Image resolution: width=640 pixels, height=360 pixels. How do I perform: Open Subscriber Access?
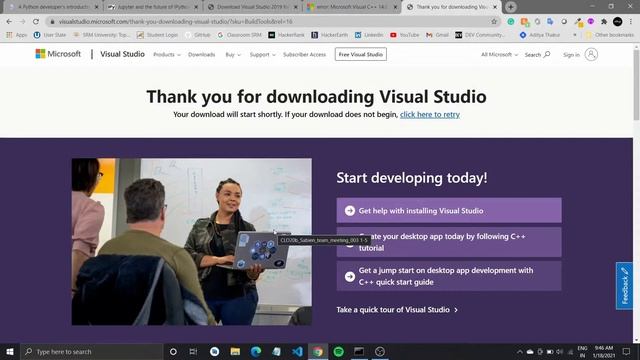pyautogui.click(x=304, y=54)
